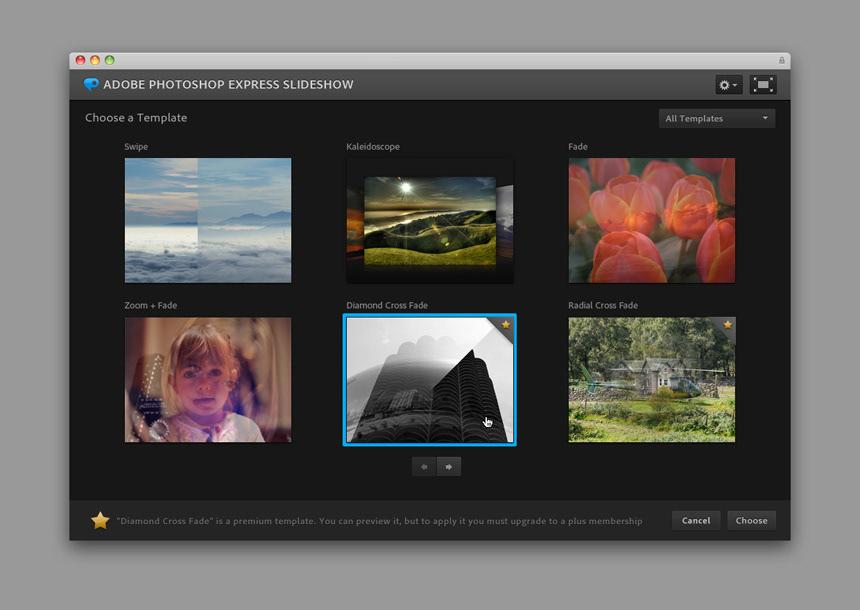This screenshot has width=860, height=610.
Task: Click the Diamond Cross Fade label
Action: click(x=387, y=306)
